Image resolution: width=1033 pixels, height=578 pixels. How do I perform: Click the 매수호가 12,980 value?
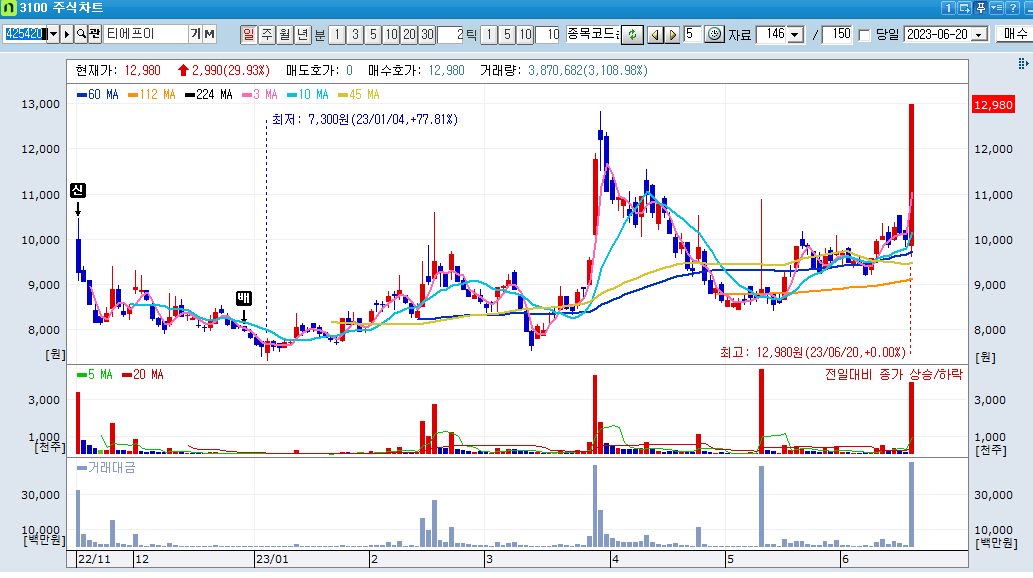447,71
